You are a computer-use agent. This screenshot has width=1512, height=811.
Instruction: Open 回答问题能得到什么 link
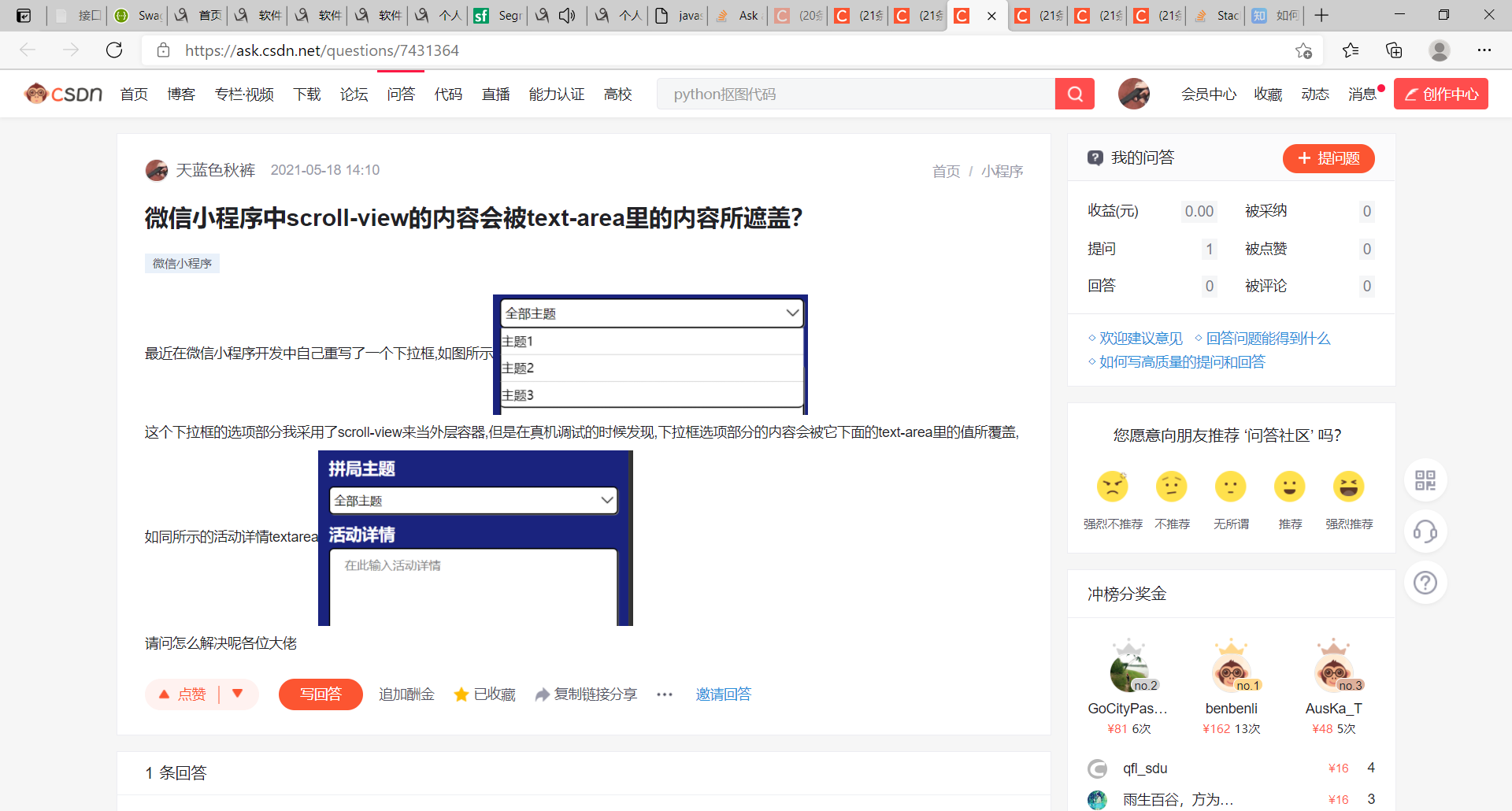pyautogui.click(x=1268, y=339)
